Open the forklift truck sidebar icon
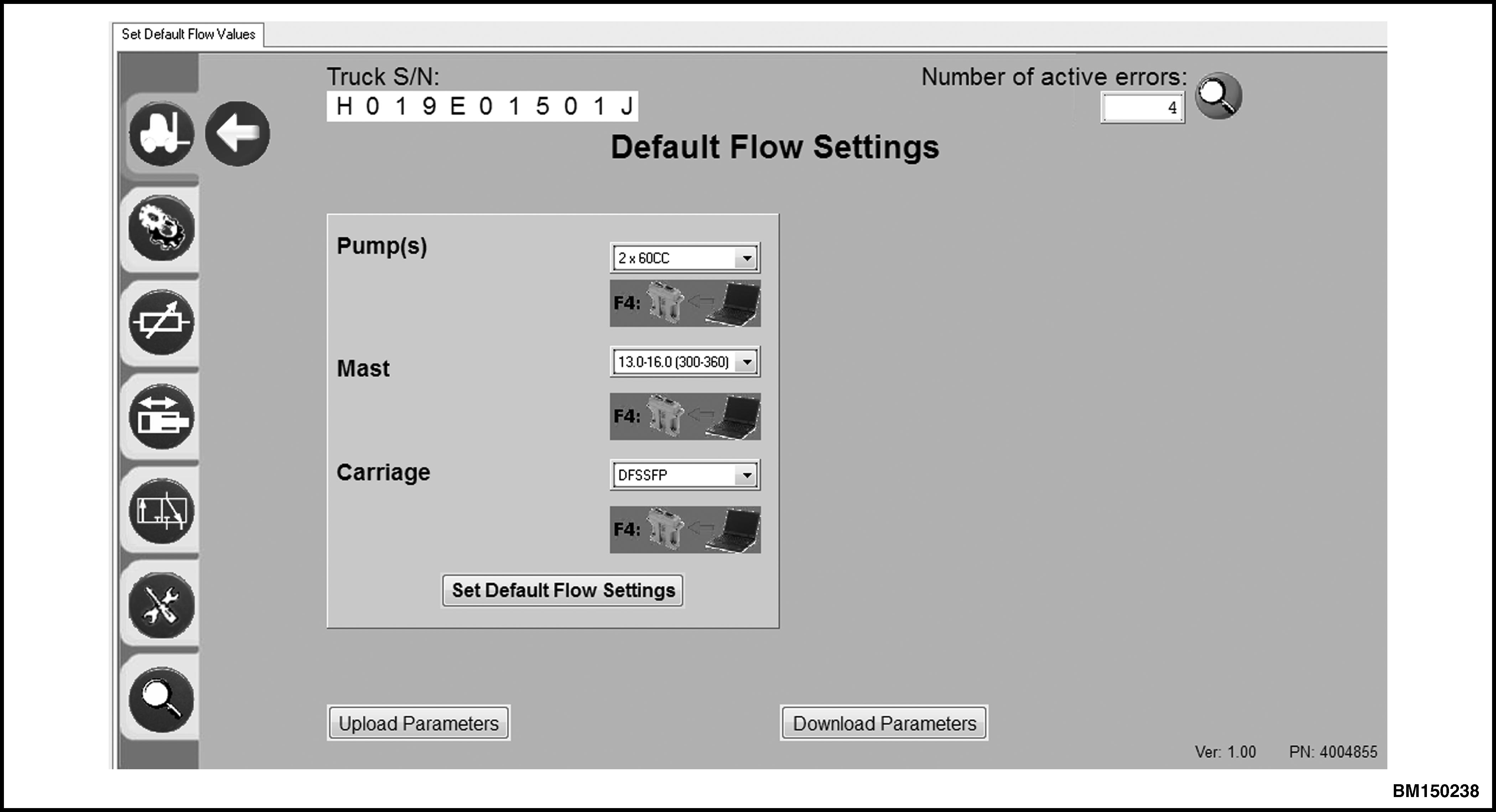This screenshot has height=812, width=1496. pos(161,134)
